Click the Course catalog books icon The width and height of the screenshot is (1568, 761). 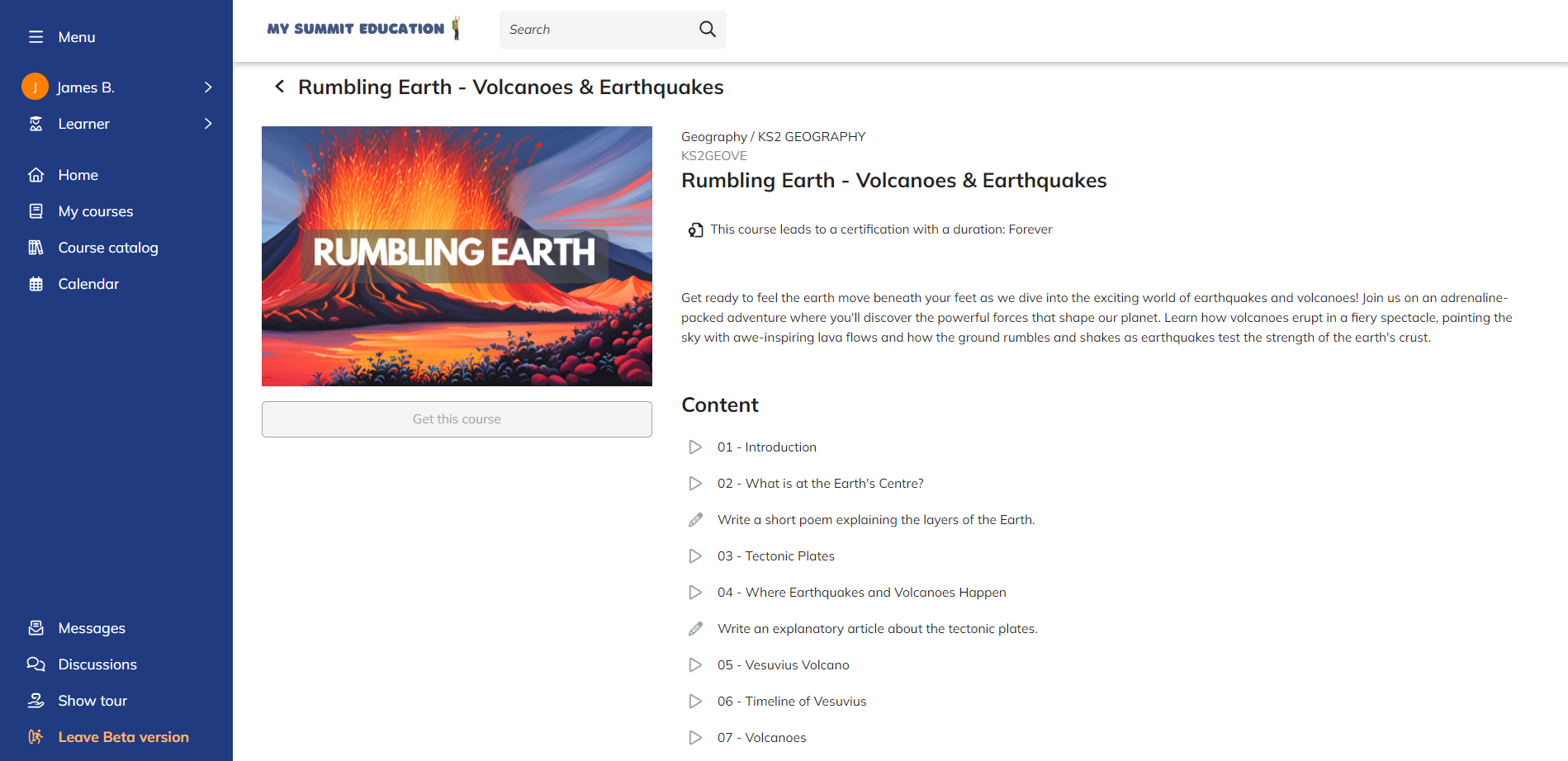36,248
